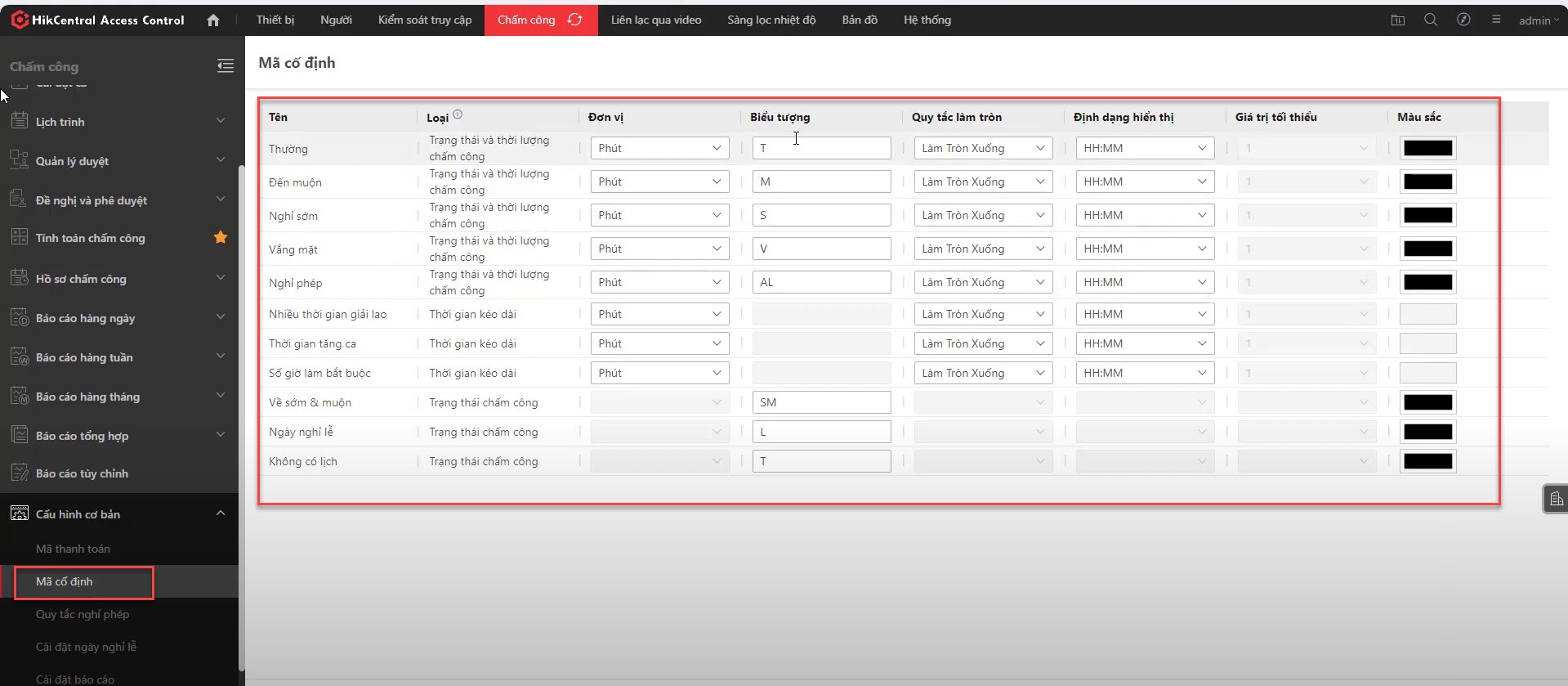The height and width of the screenshot is (686, 1568).
Task: Open the list menu icon near admin
Action: click(x=1496, y=20)
